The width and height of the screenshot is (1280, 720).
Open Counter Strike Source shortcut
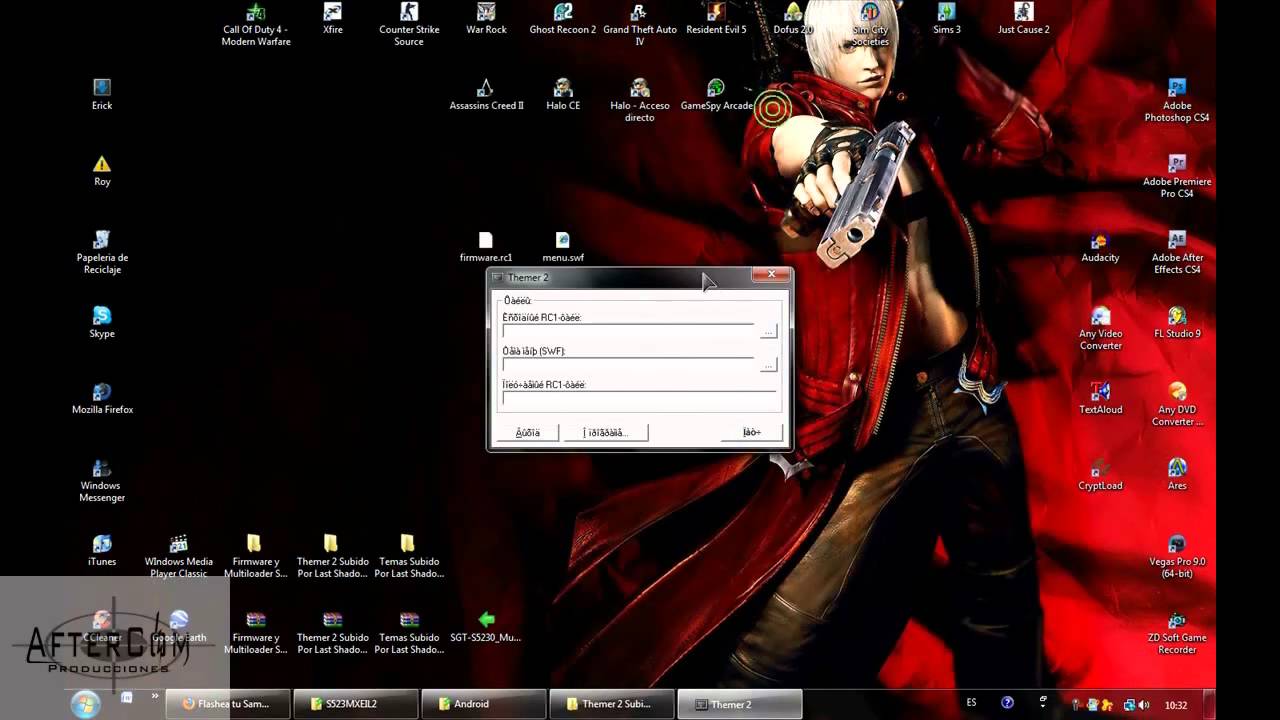(x=409, y=24)
